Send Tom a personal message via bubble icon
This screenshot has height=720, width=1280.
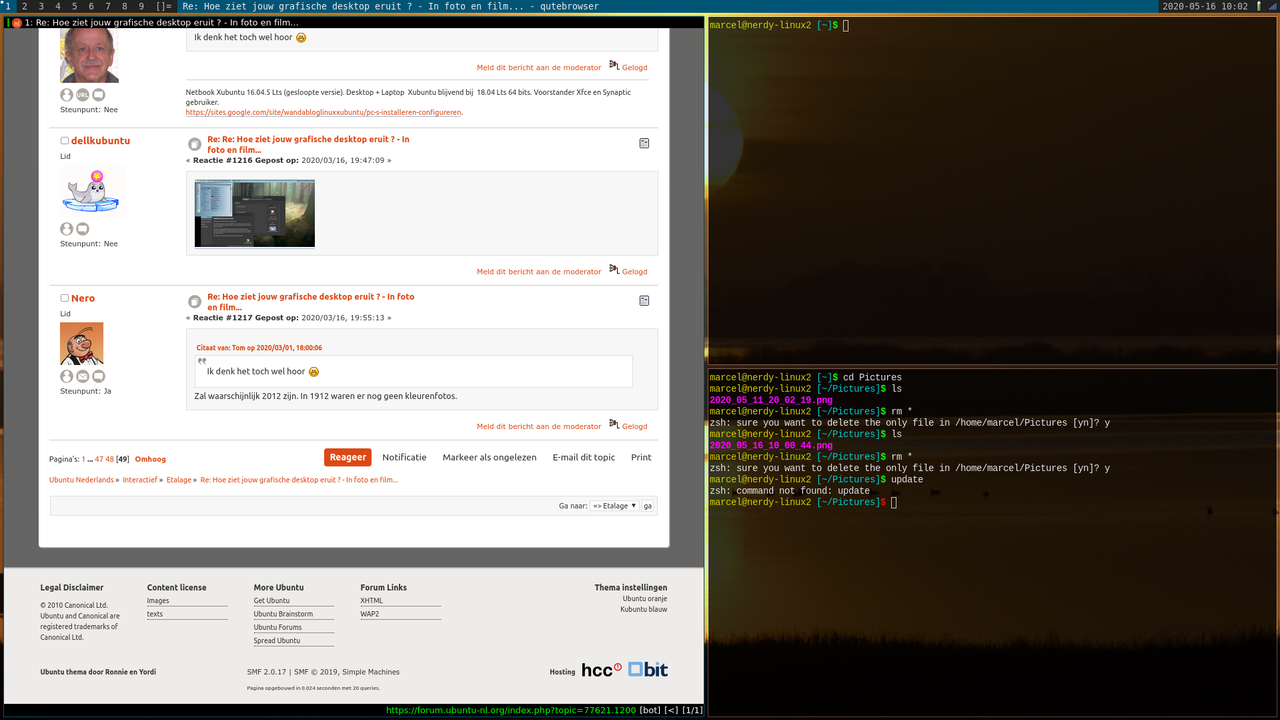click(x=99, y=95)
